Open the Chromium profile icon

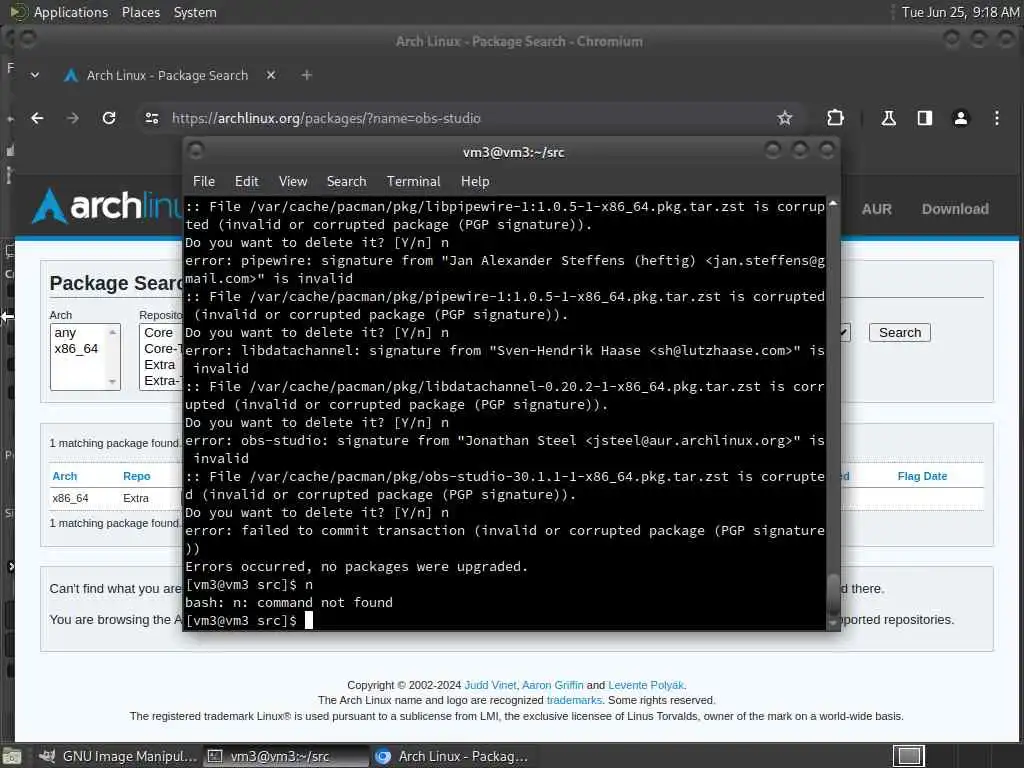tap(961, 118)
